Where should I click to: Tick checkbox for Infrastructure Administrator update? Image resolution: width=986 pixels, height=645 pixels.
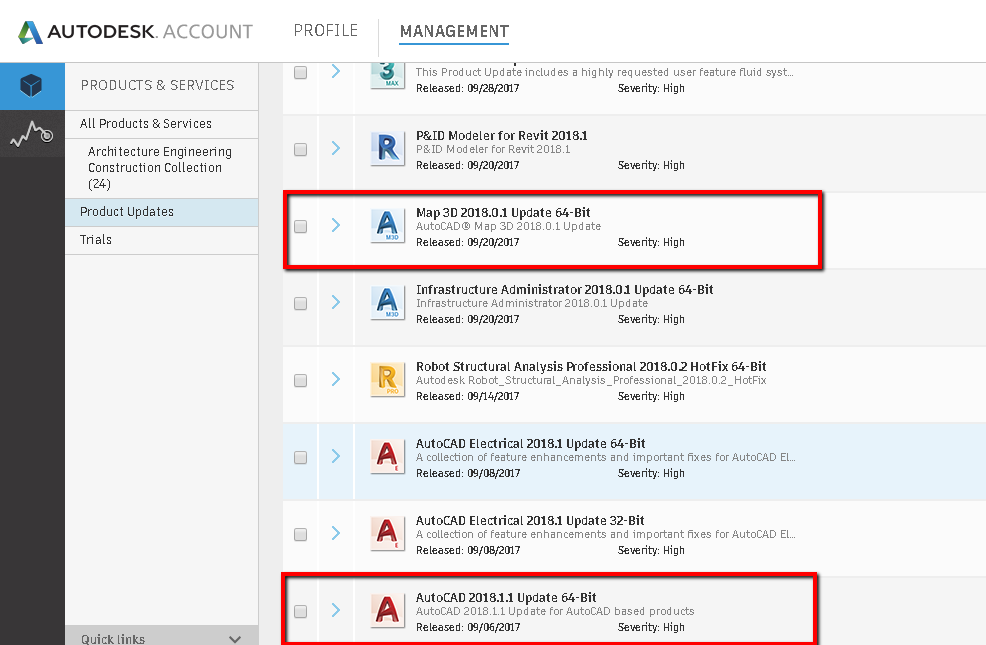point(301,303)
